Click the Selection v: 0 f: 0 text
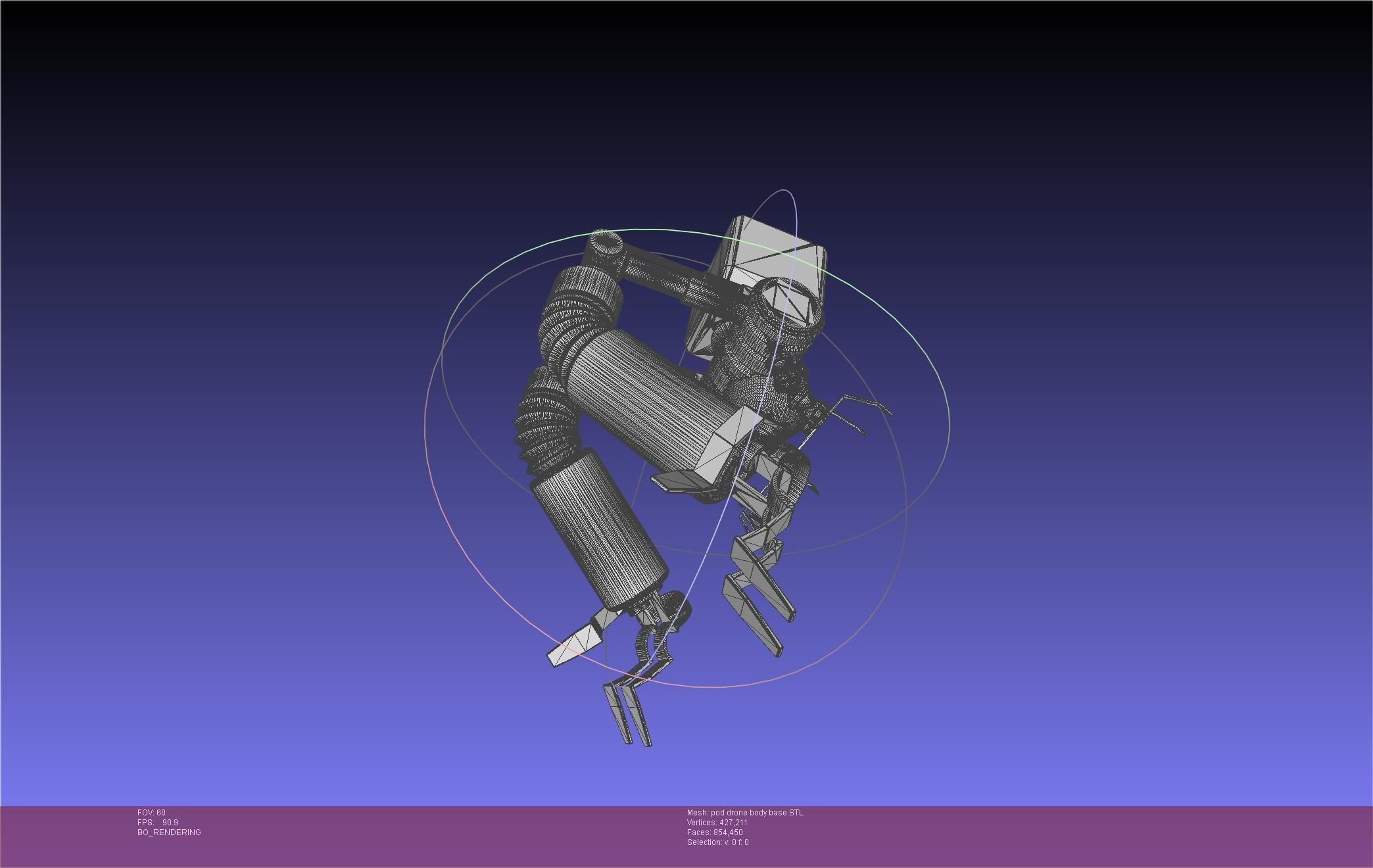This screenshot has width=1373, height=868. pyautogui.click(x=717, y=842)
